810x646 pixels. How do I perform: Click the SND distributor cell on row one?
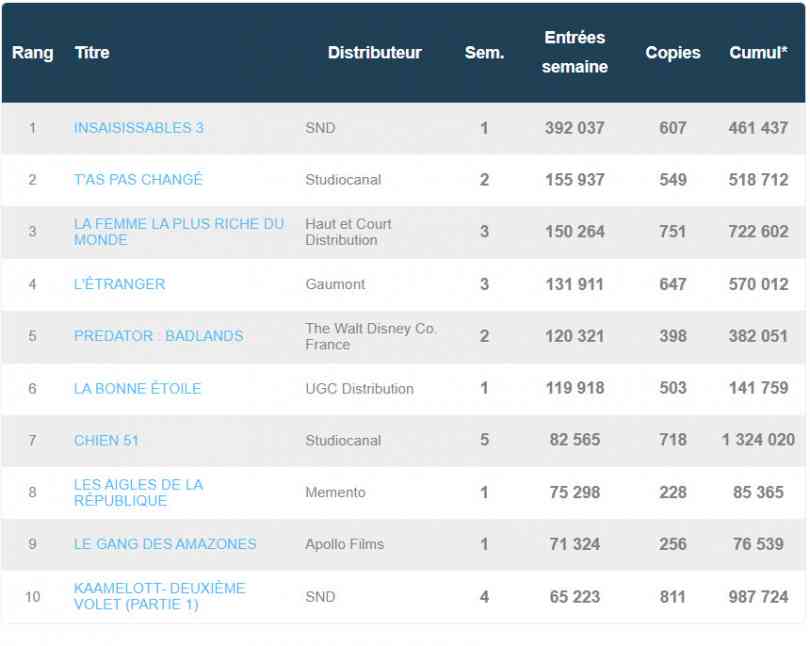pos(319,128)
